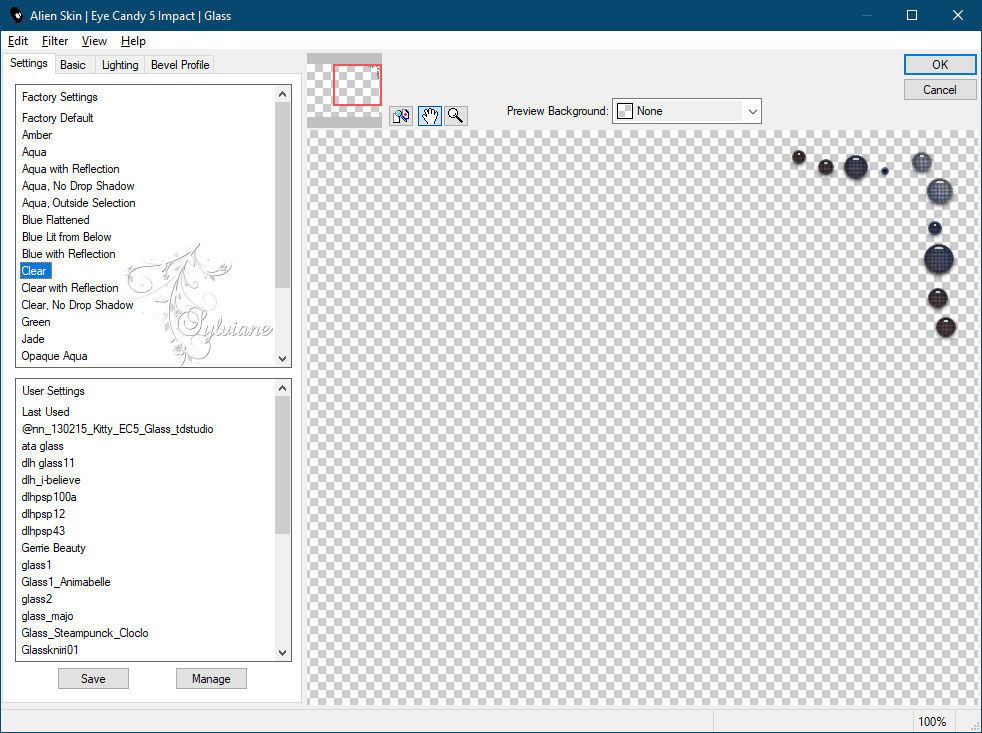Select the Clear with Reflection preset
This screenshot has width=982, height=733.
pos(70,288)
